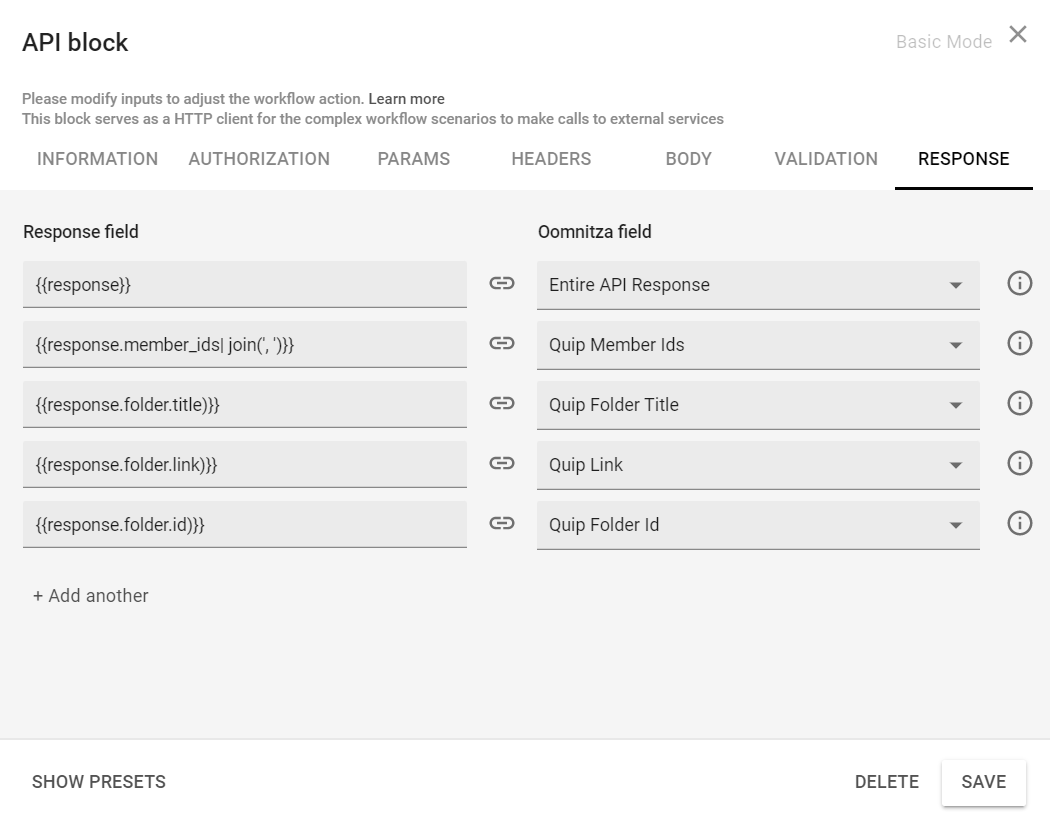Click the link icon next to member_ids mapping
1050x820 pixels.
click(501, 344)
